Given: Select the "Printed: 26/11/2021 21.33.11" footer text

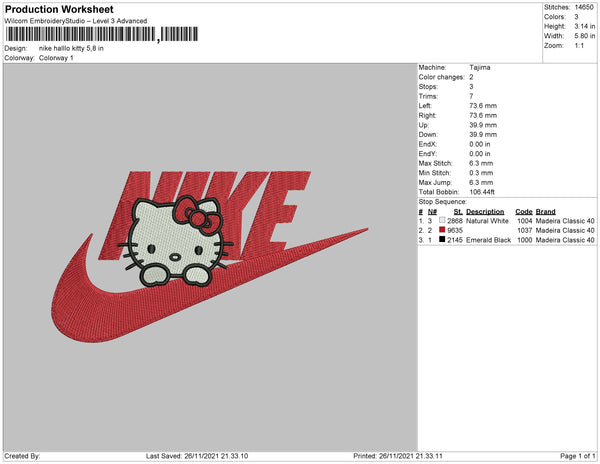Looking at the screenshot, I should click(x=398, y=456).
